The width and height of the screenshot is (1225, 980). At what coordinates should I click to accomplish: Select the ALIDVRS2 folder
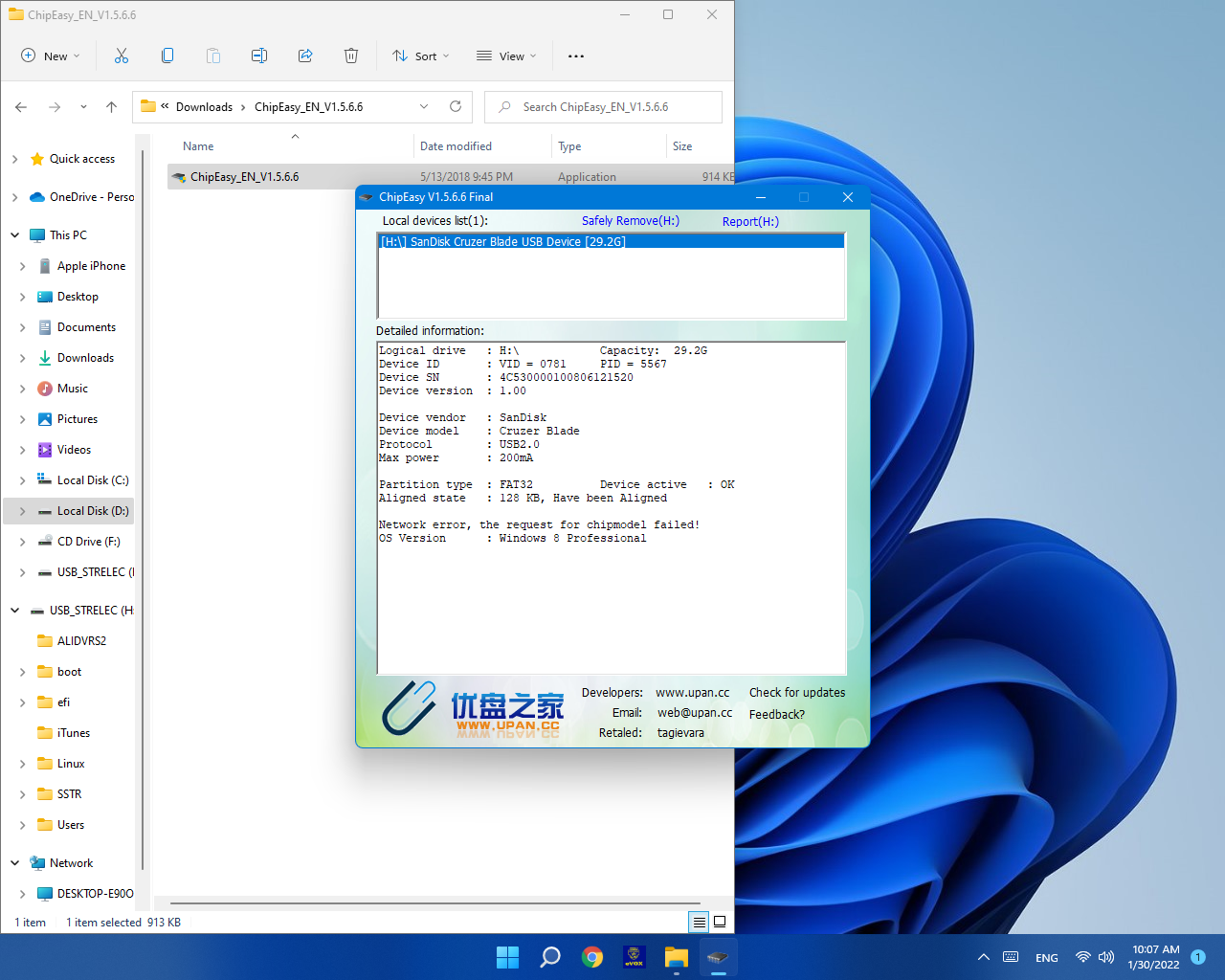[81, 641]
